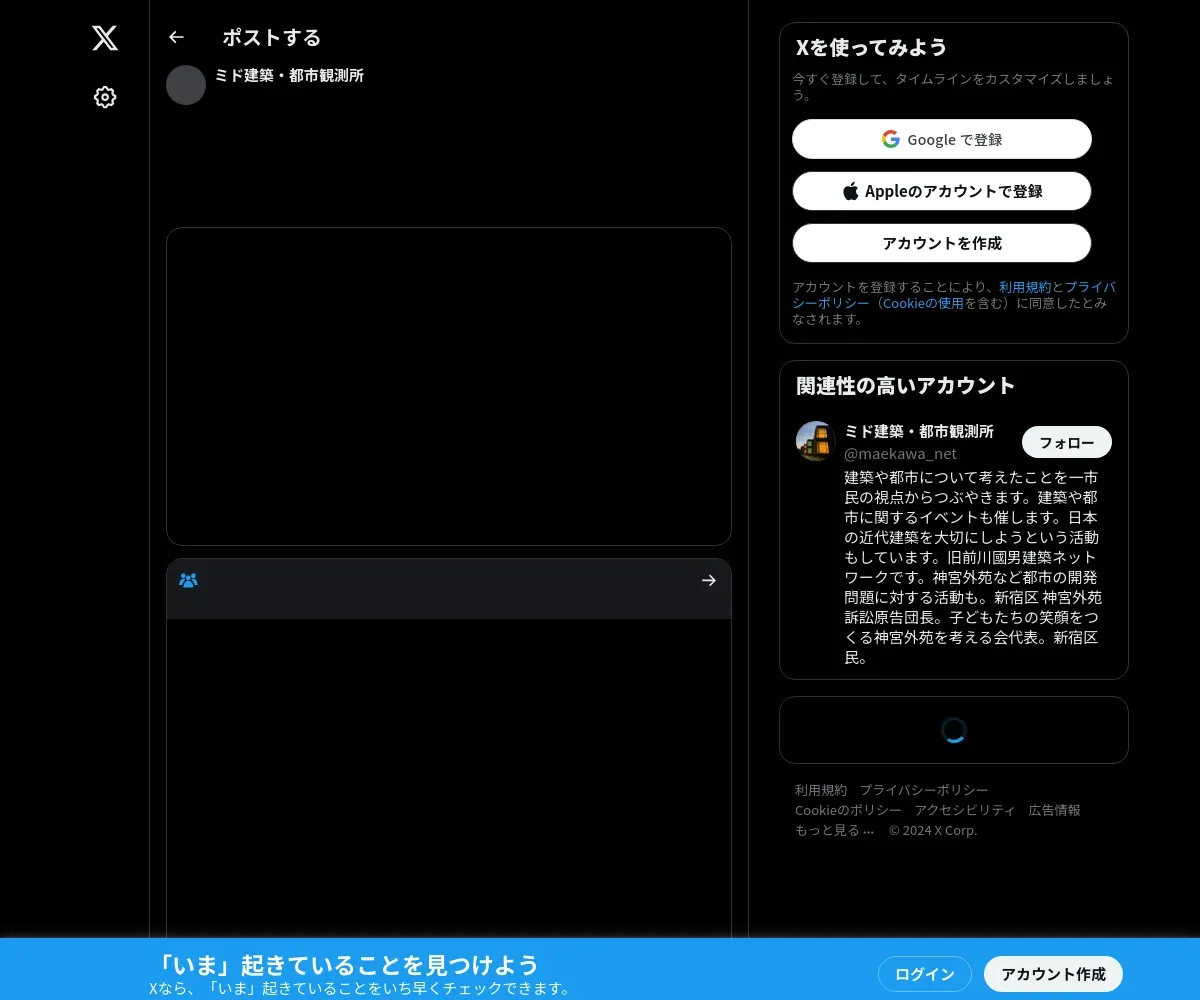The image size is (1200, 1000).
Task: Open Cookieの使用 link in signup notice
Action: click(923, 303)
